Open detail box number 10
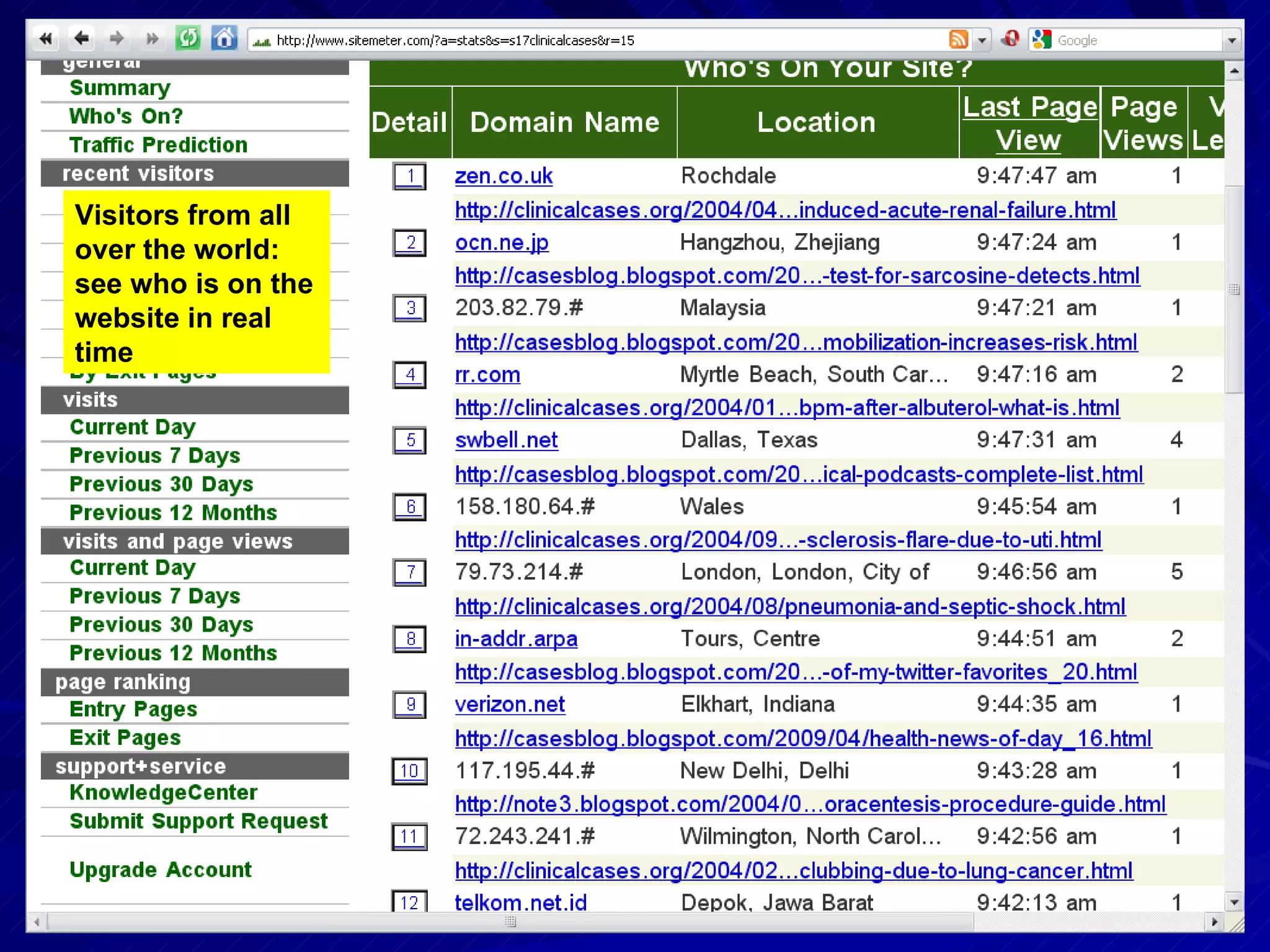1270x952 pixels. [410, 771]
